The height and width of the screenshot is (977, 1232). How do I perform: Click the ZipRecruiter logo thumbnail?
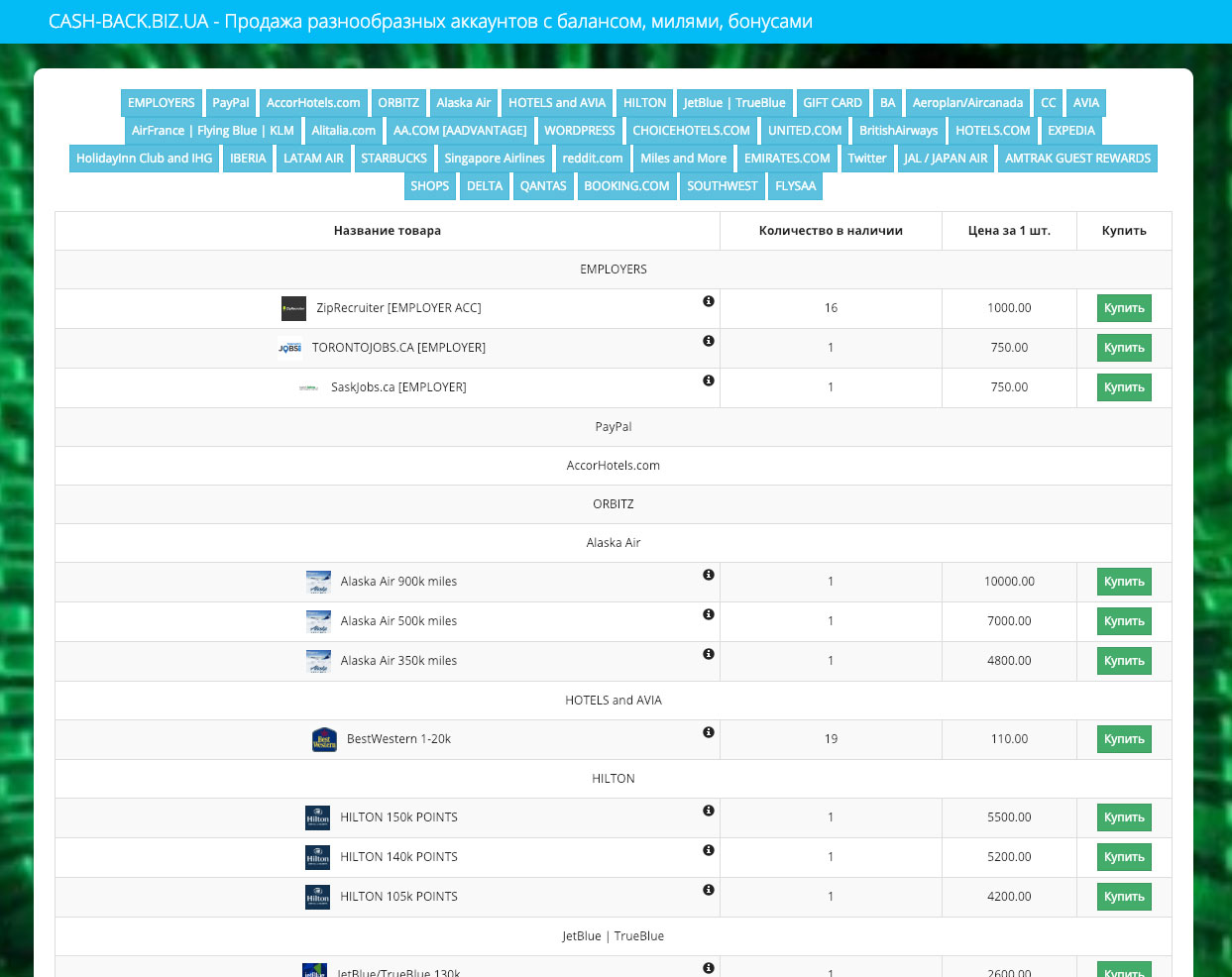294,308
